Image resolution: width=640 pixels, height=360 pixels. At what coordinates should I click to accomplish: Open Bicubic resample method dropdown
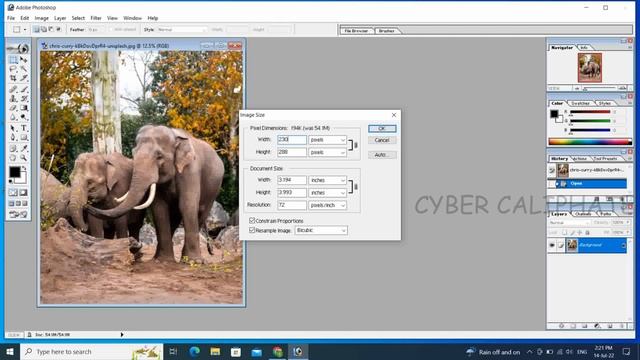click(x=321, y=231)
